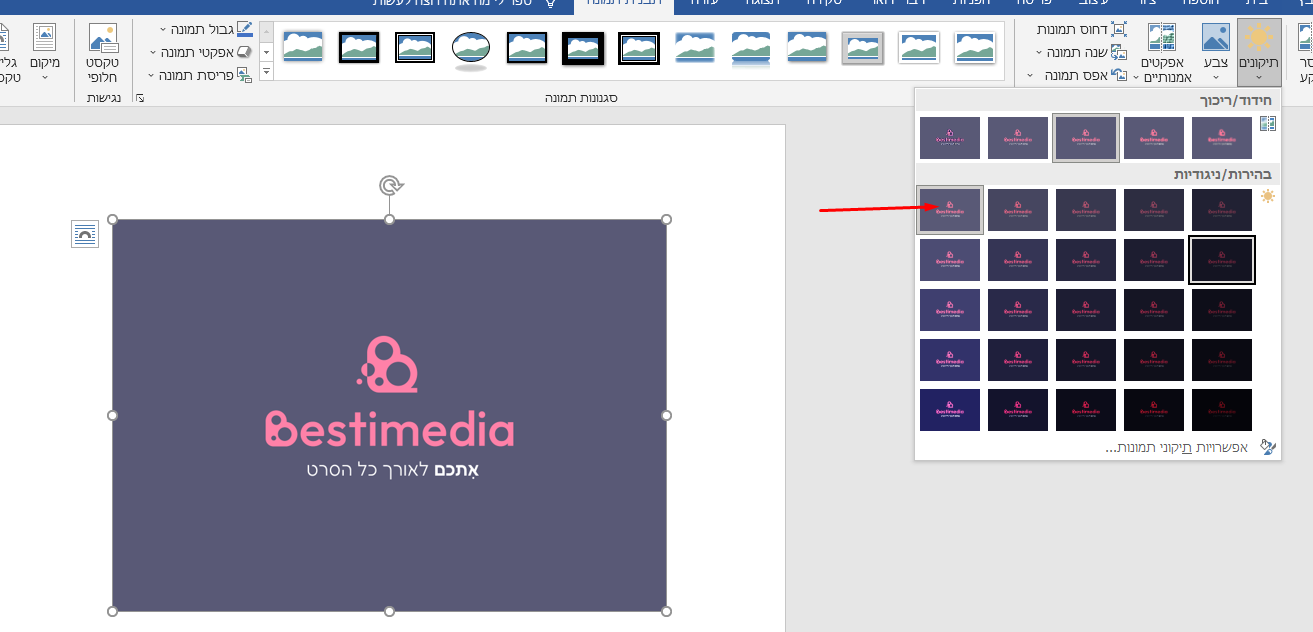Expand the אפקטים אמנותיים dropdown arrow
Screen dimensions: 1313x632
click(1136, 77)
